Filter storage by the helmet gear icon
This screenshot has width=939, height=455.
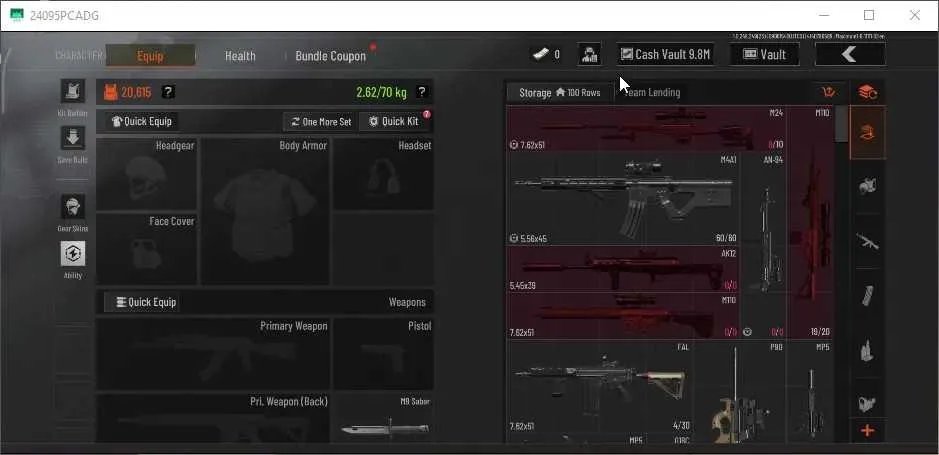868,186
